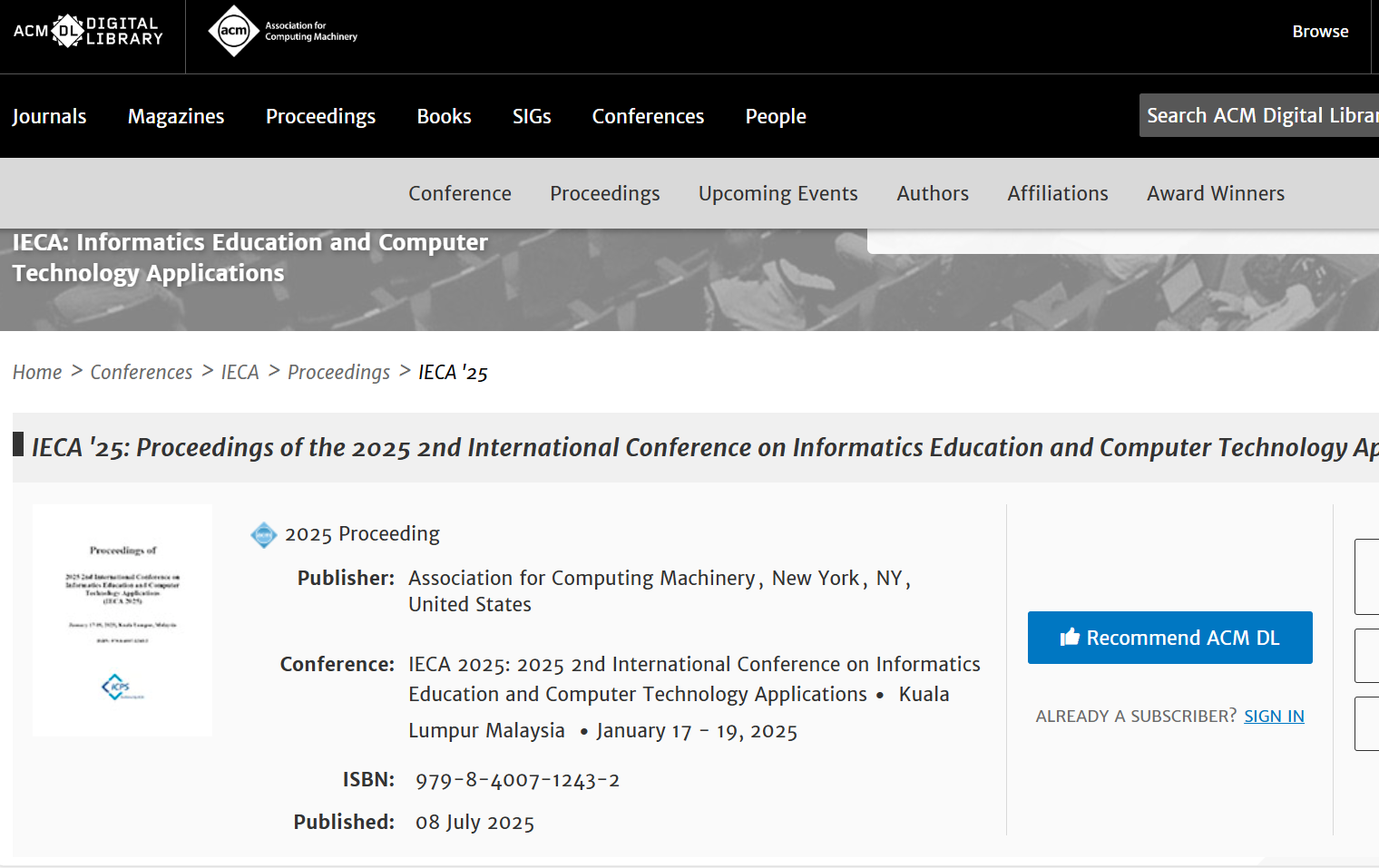Open the proceedings cover thumbnail
The height and width of the screenshot is (868, 1379).
click(x=122, y=620)
